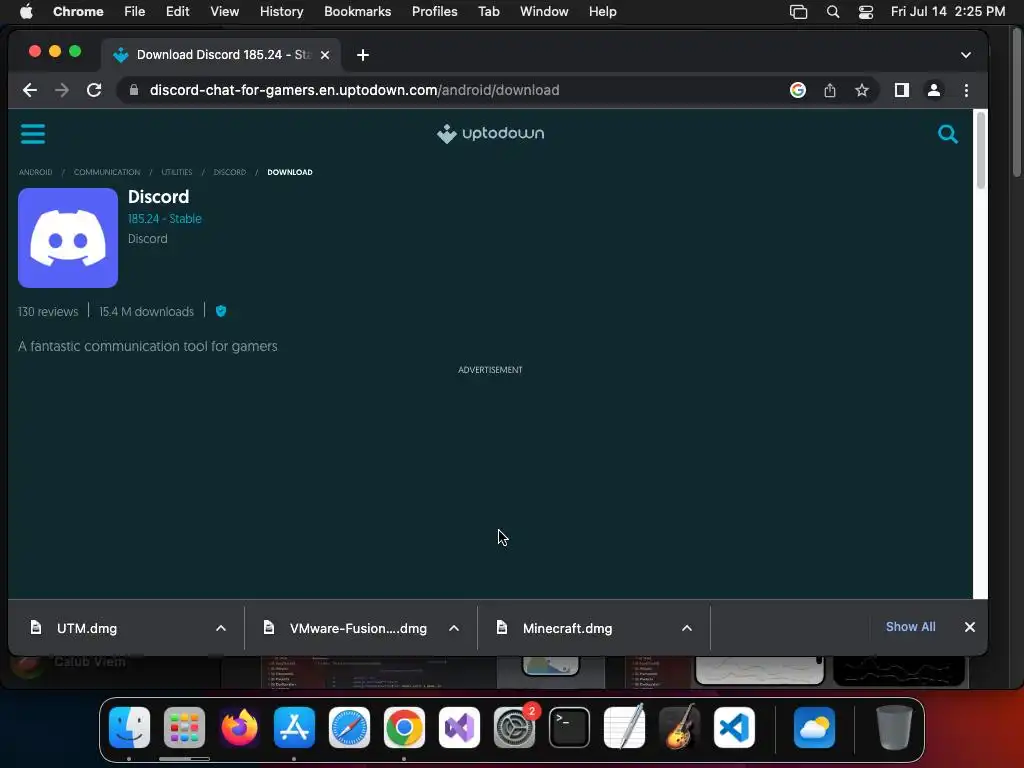Open the Trash in the Dock

894,727
